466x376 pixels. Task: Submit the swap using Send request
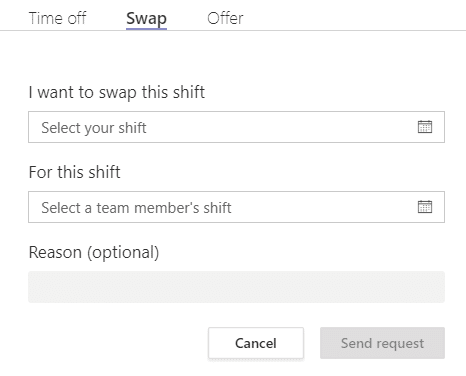382,343
